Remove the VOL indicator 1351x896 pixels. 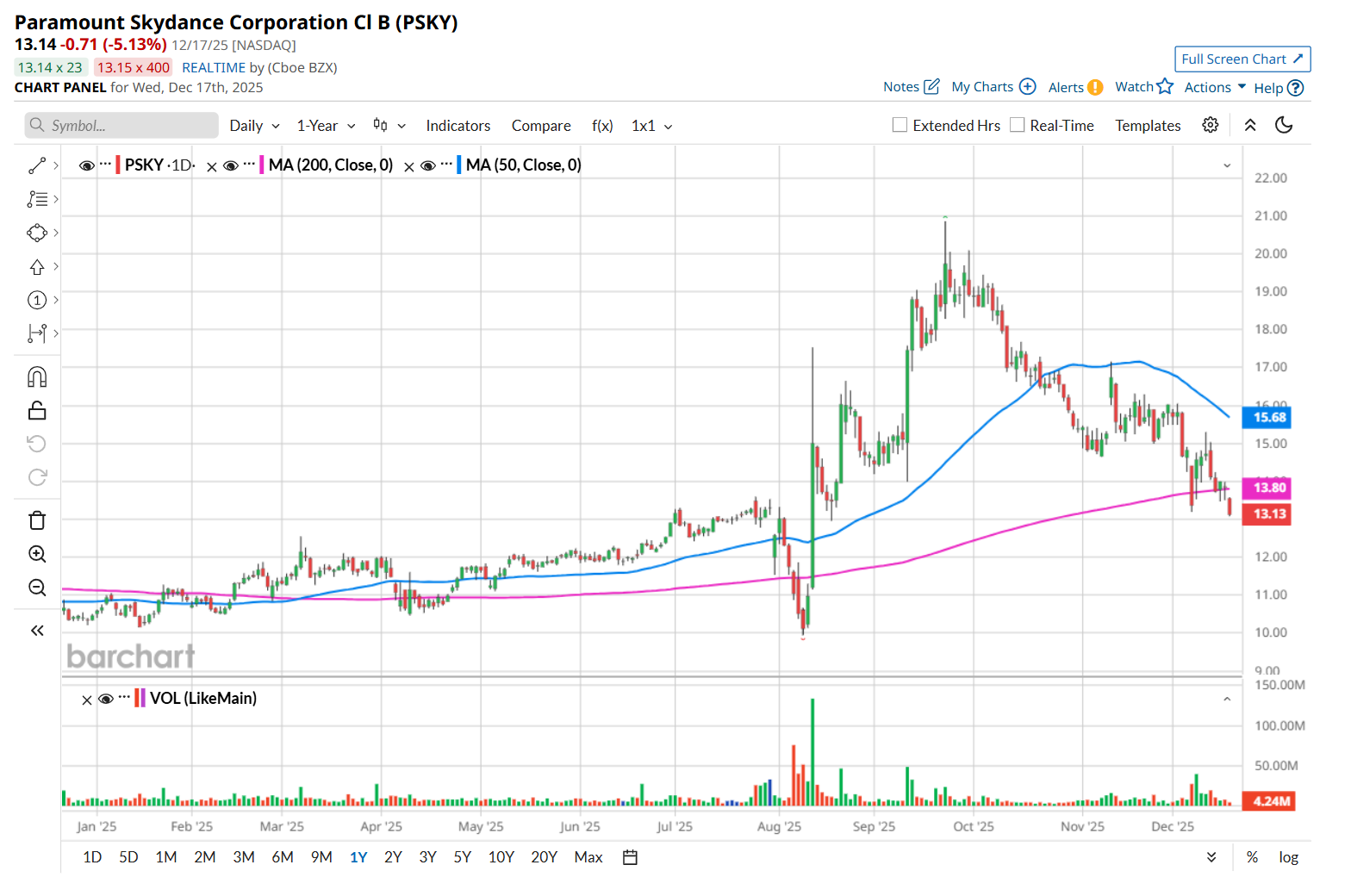(87, 700)
